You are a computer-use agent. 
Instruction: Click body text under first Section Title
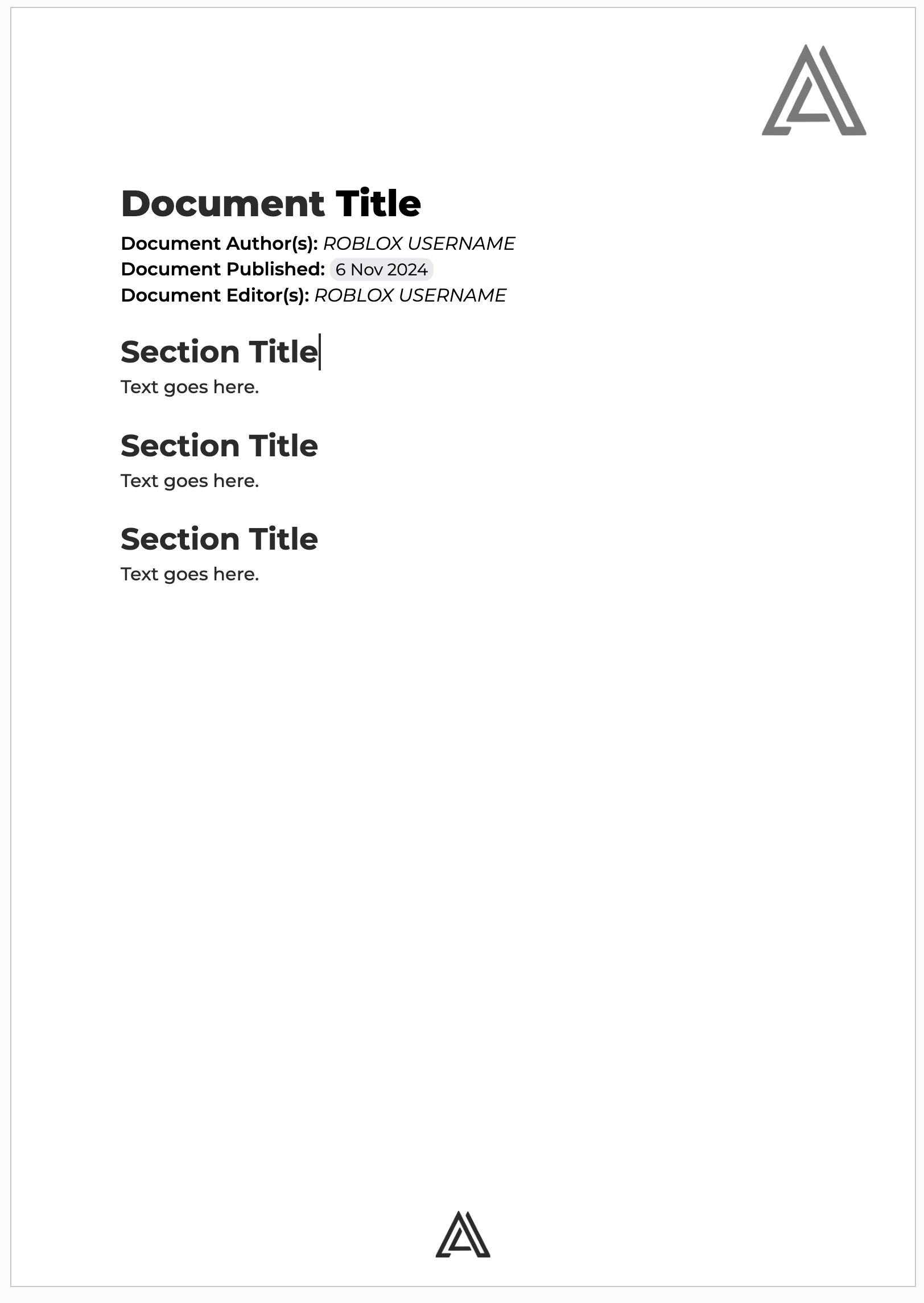coord(189,387)
